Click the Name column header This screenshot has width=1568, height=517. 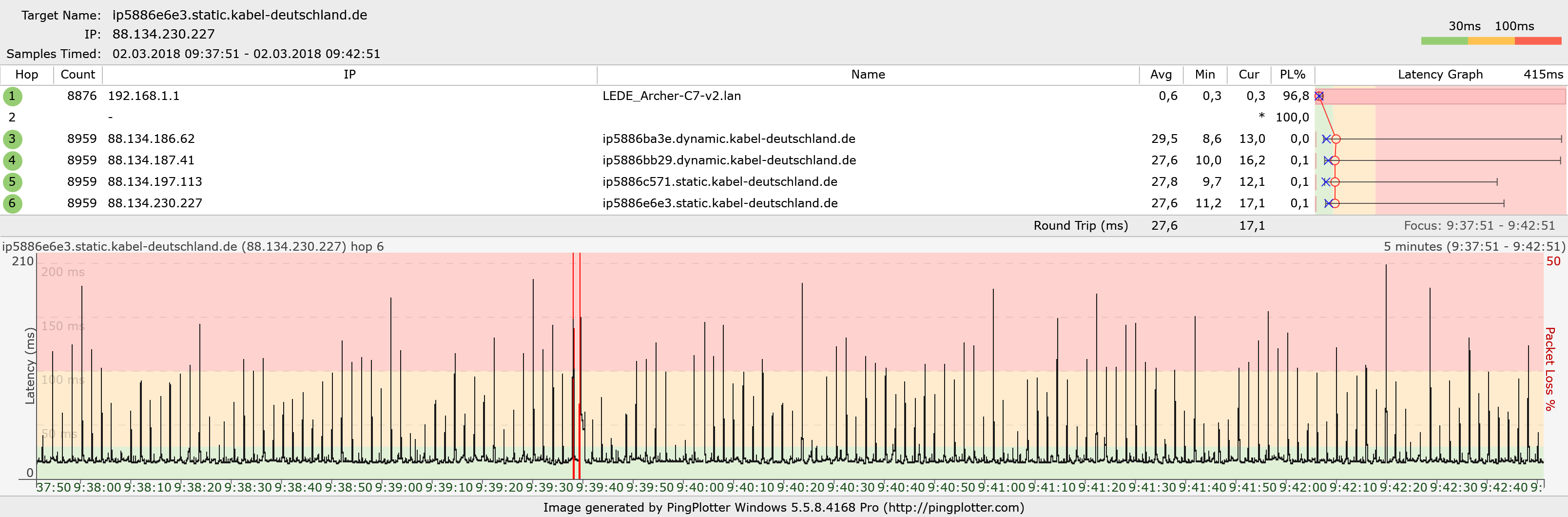pyautogui.click(x=868, y=74)
